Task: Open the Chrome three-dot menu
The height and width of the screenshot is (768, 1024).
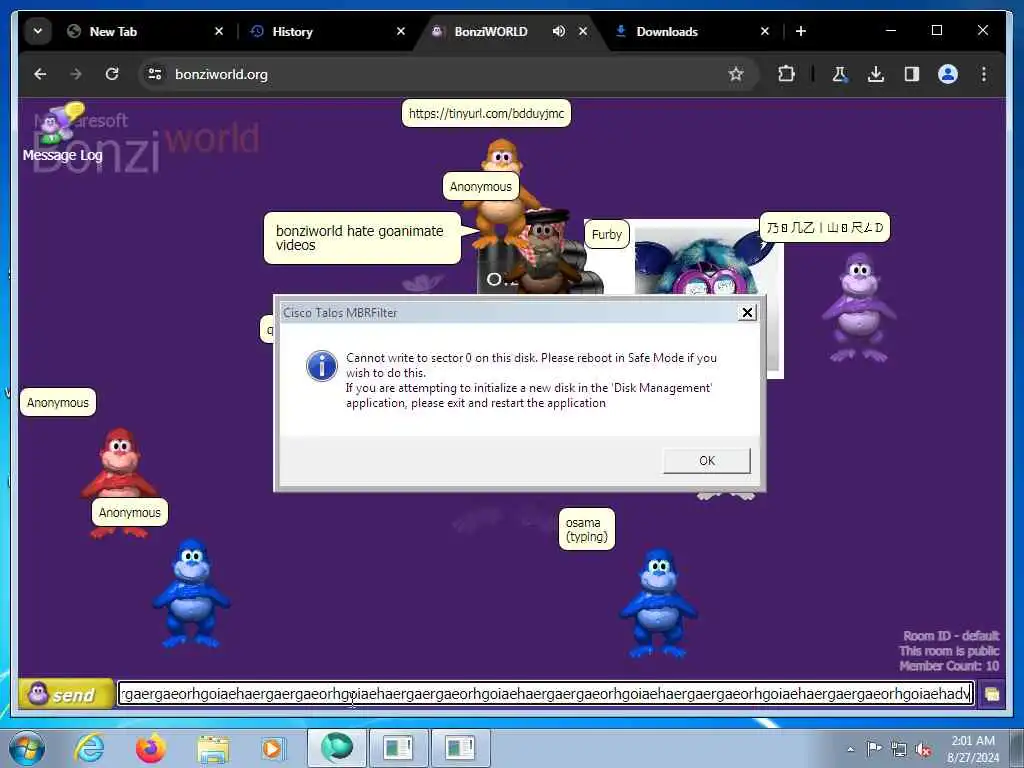Action: click(984, 74)
